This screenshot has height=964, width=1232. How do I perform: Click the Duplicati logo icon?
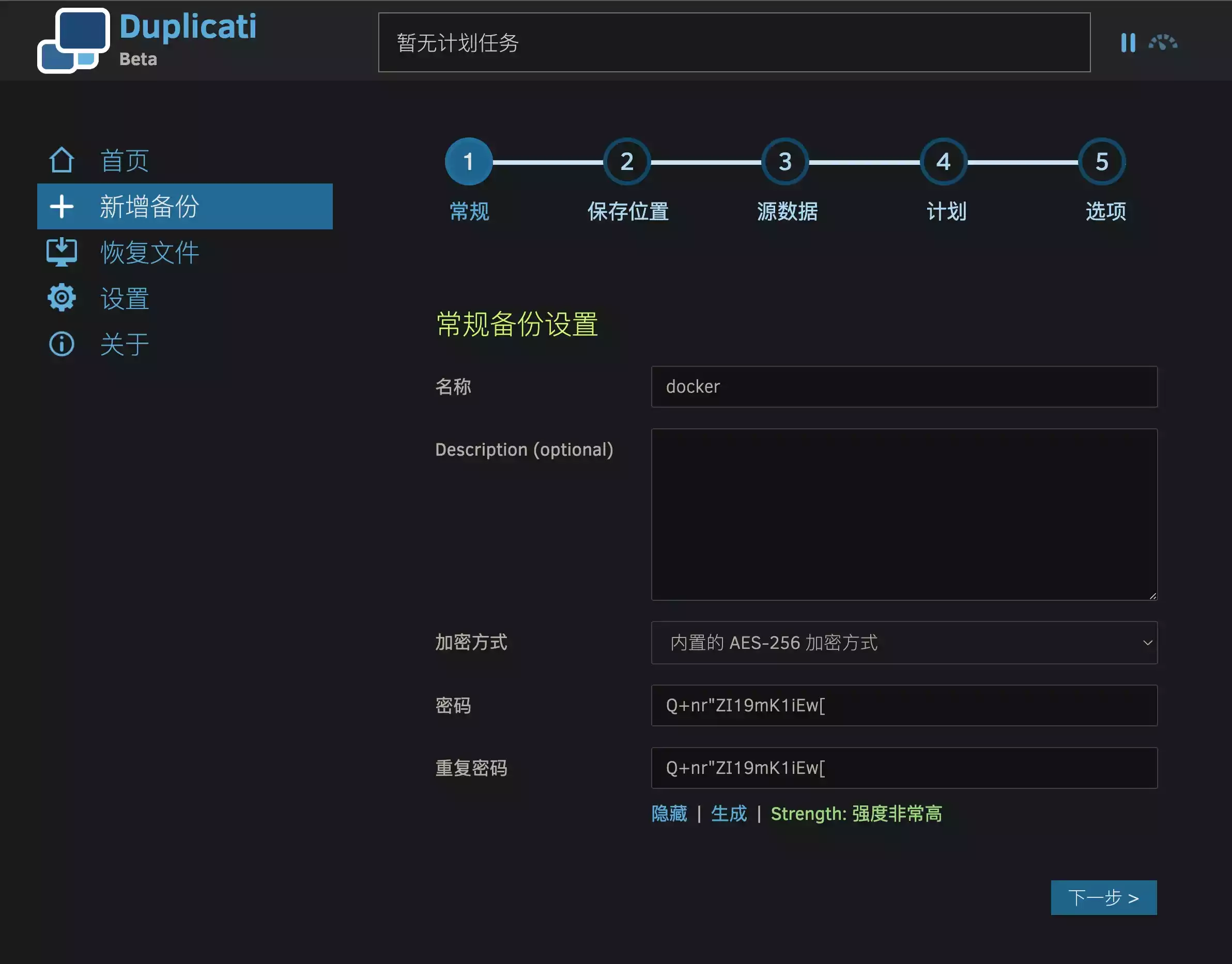pos(73,41)
